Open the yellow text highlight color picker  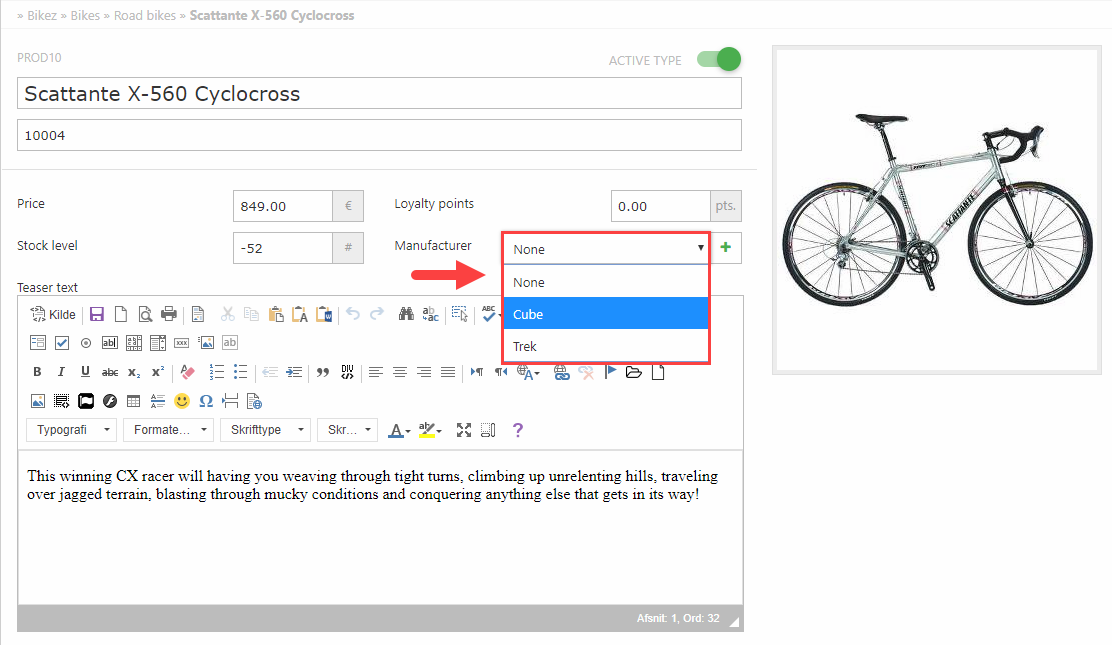[430, 430]
